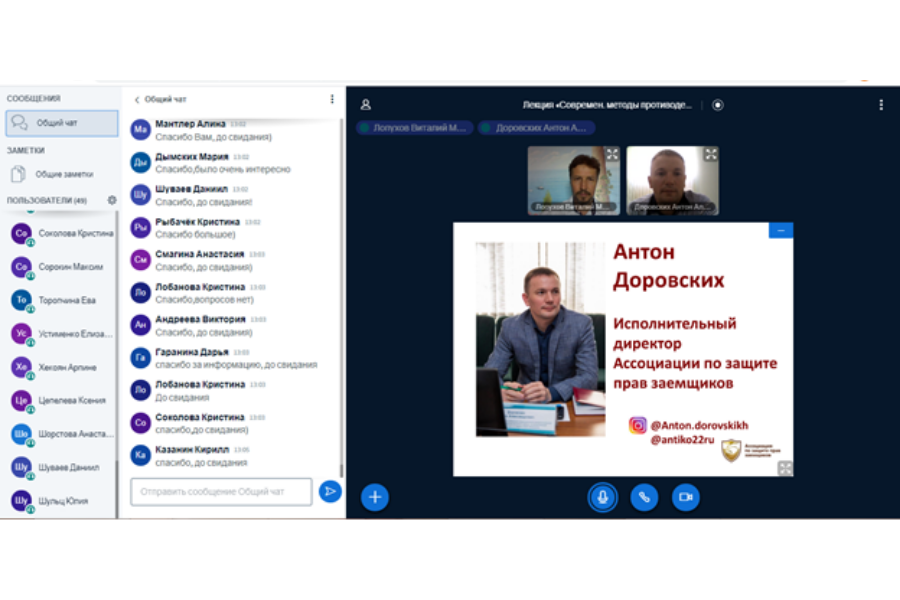Click Казанин Кирилл avatar in chat
The height and width of the screenshot is (600, 900).
coord(141,455)
